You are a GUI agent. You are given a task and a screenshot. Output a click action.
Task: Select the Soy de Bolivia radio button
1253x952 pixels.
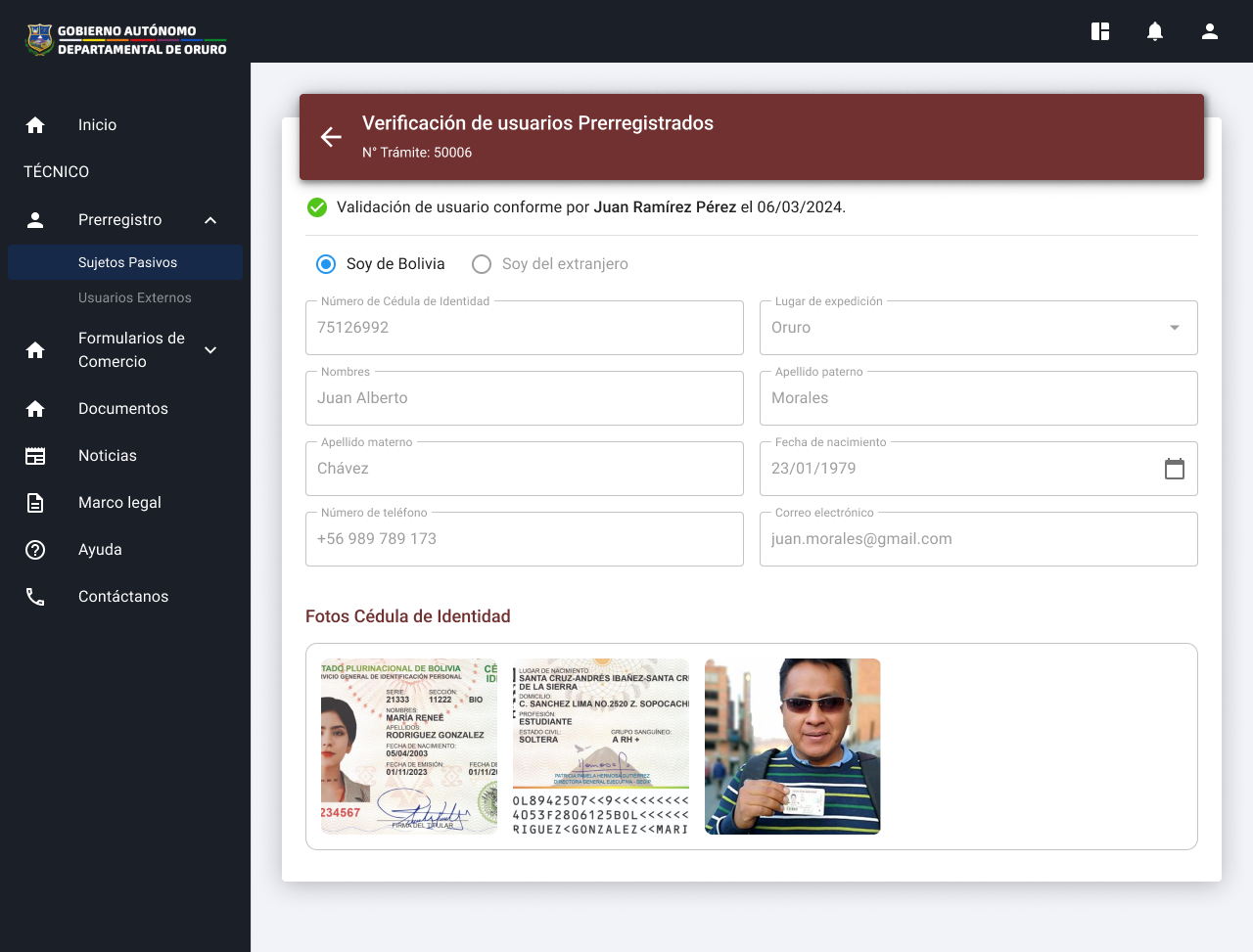(x=326, y=264)
